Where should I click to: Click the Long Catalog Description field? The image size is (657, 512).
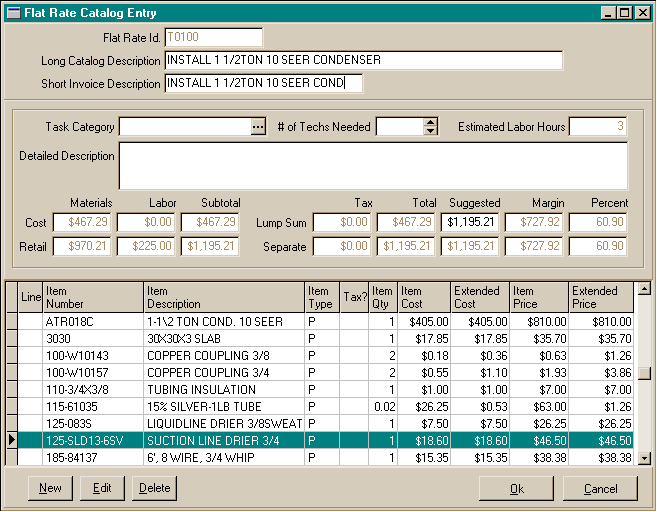(x=363, y=60)
